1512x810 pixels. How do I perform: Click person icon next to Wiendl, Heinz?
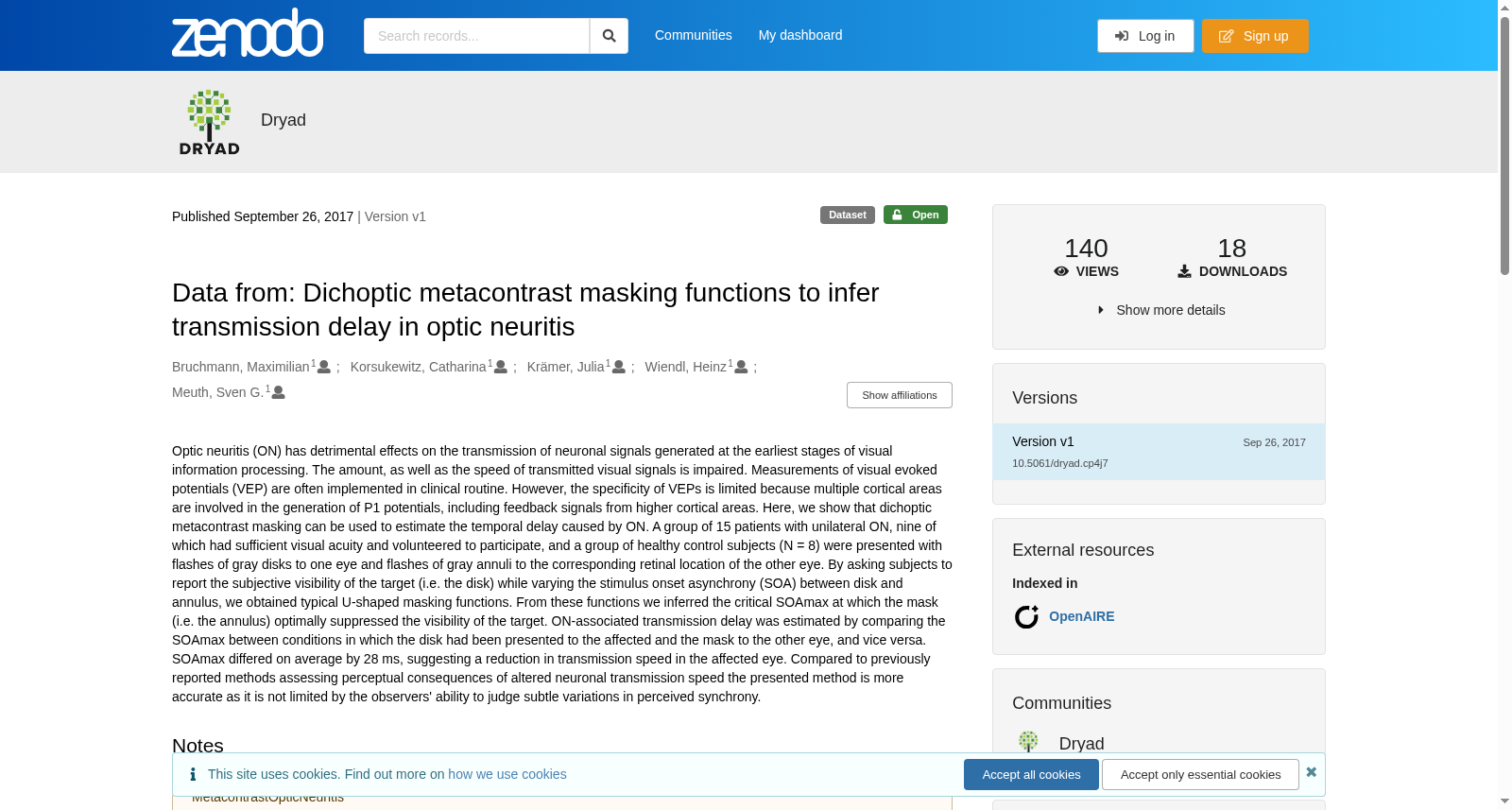tap(742, 367)
